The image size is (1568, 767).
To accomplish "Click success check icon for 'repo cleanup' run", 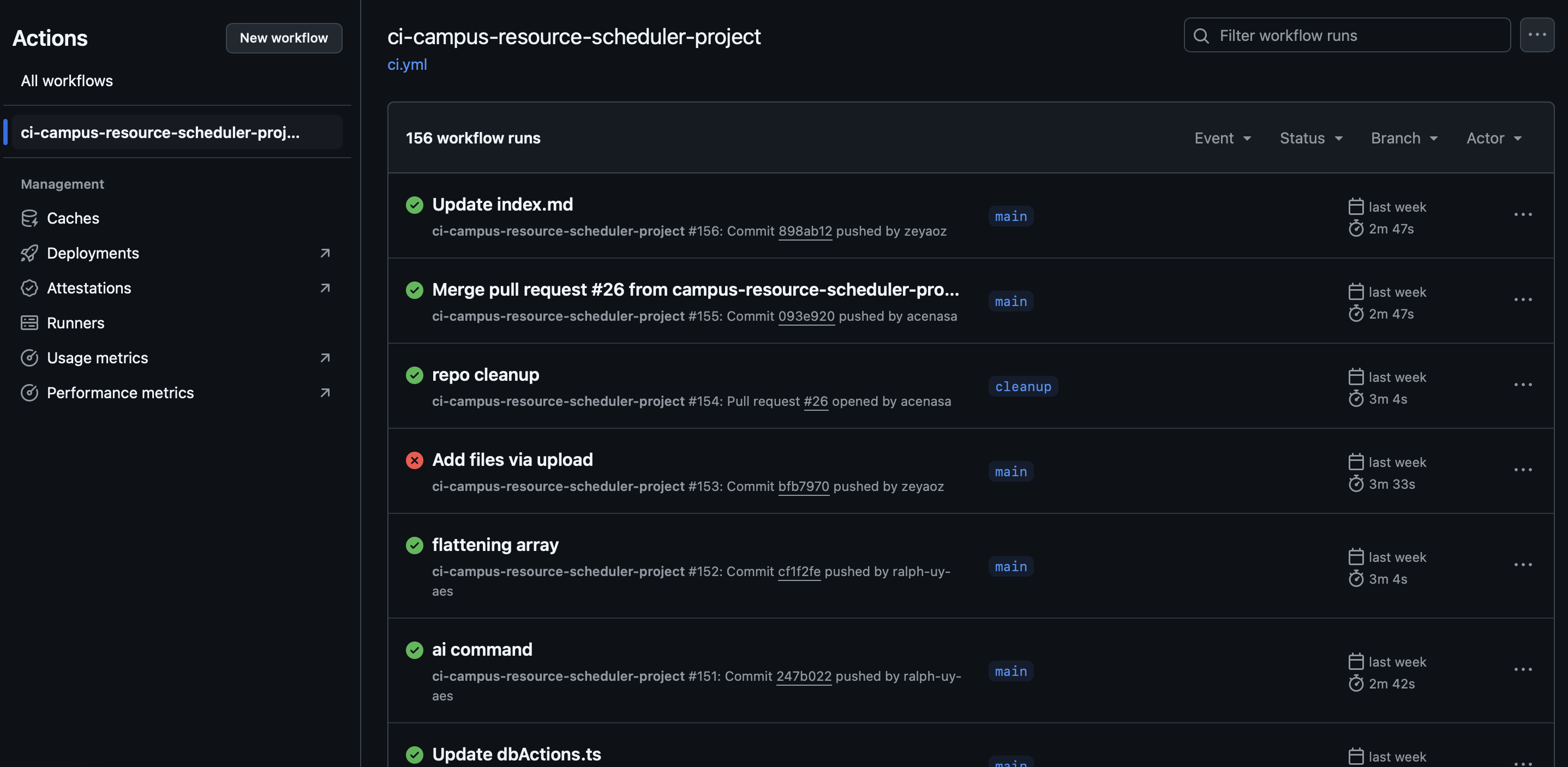I will 415,375.
